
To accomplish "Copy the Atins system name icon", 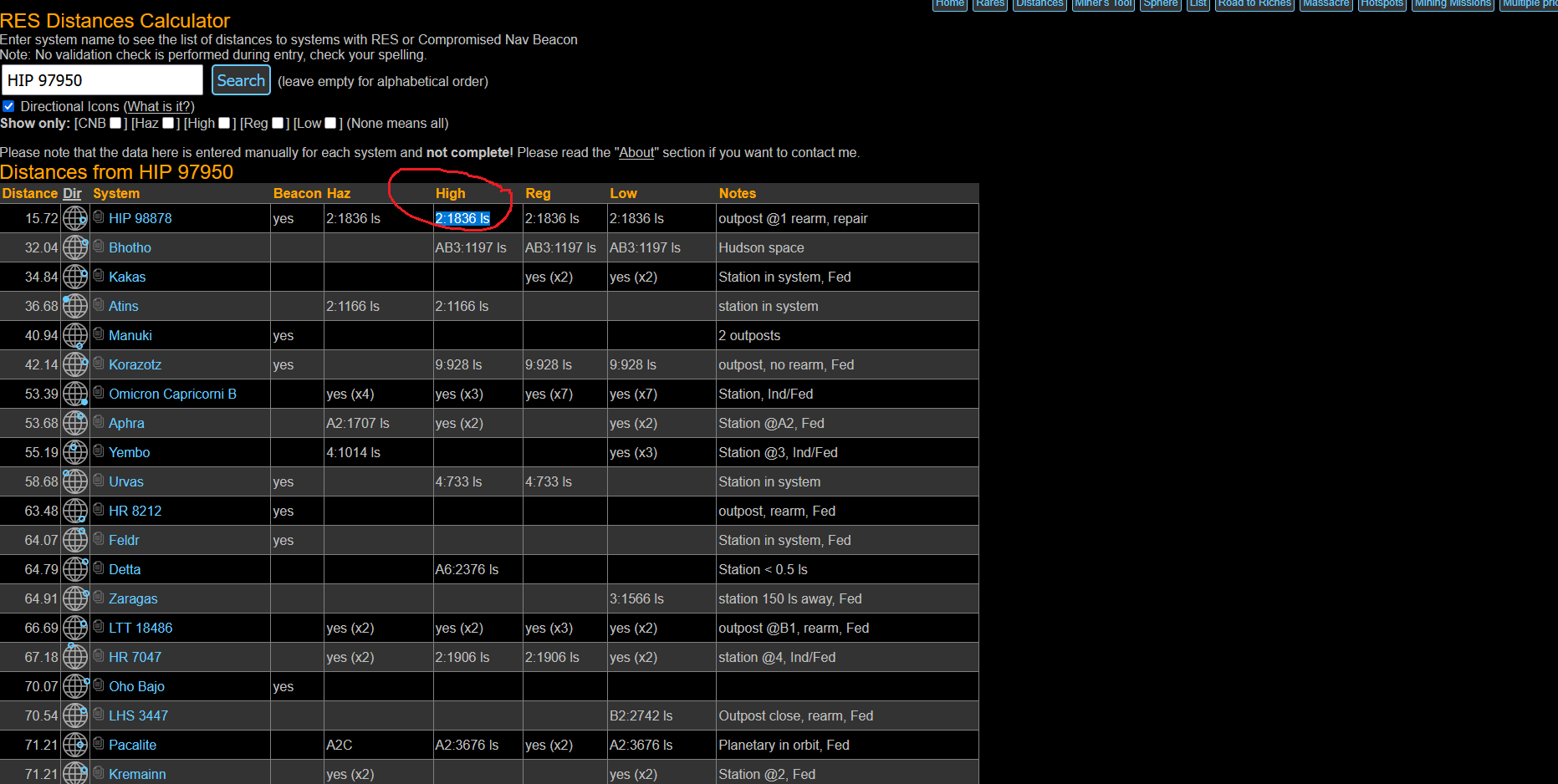I will coord(99,305).
